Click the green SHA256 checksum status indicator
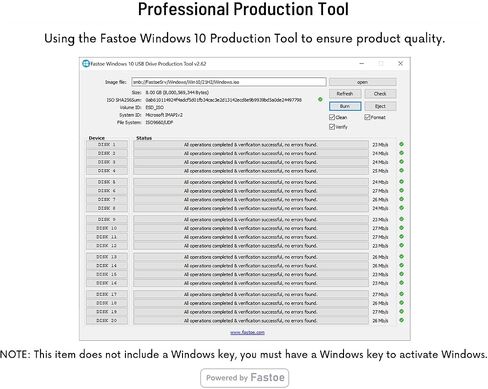This screenshot has height=389, width=488. coord(320,99)
